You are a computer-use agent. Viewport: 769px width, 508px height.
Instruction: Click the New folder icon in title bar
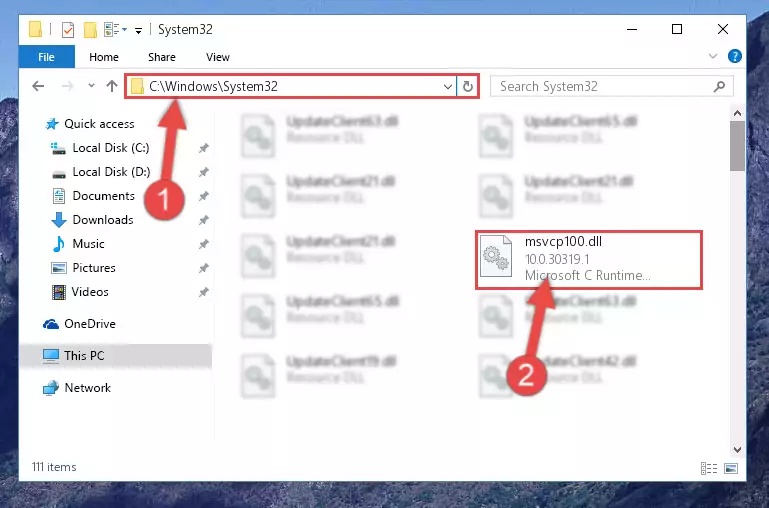(x=90, y=30)
